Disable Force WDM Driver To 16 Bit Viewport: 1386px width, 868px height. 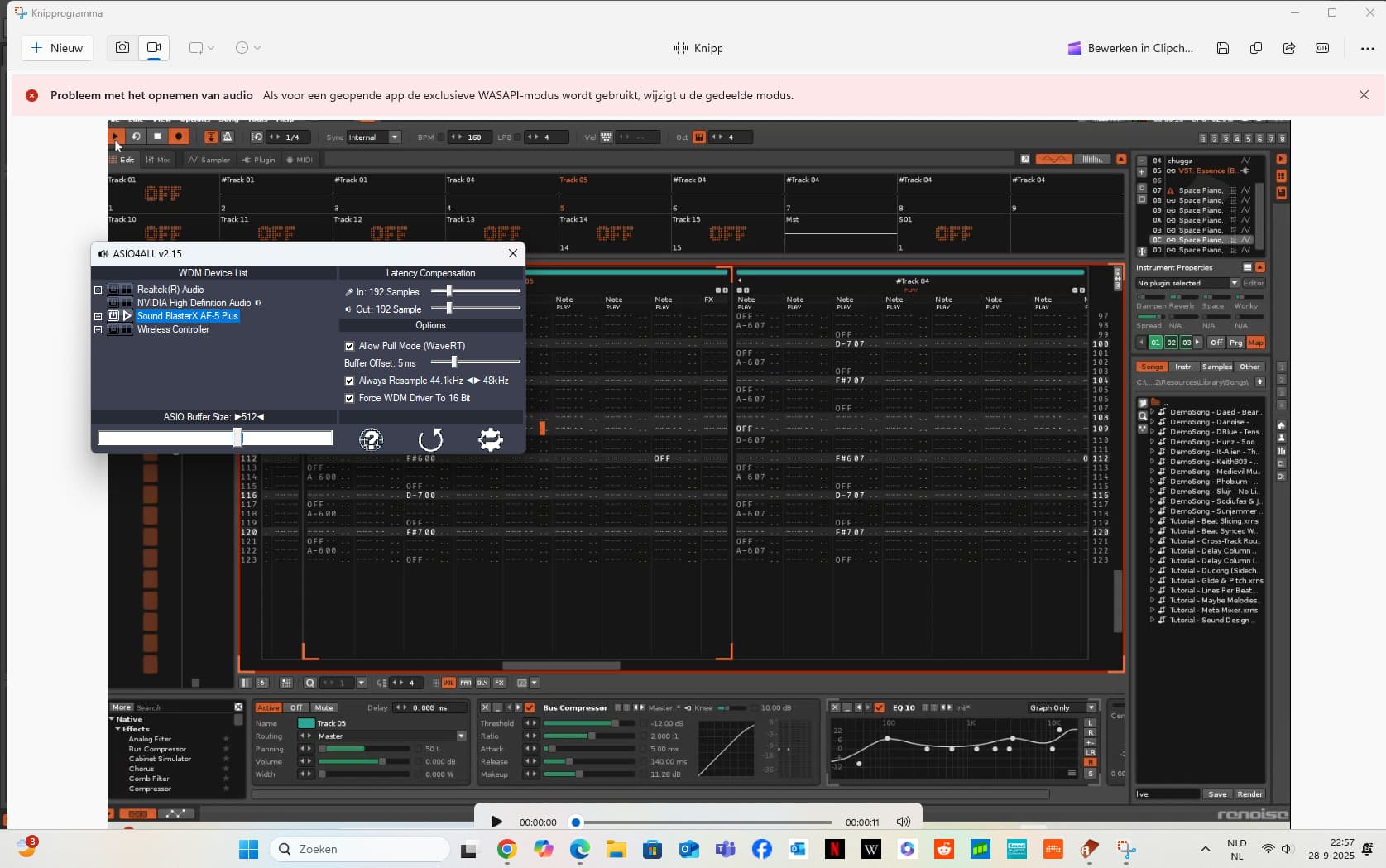(x=349, y=398)
